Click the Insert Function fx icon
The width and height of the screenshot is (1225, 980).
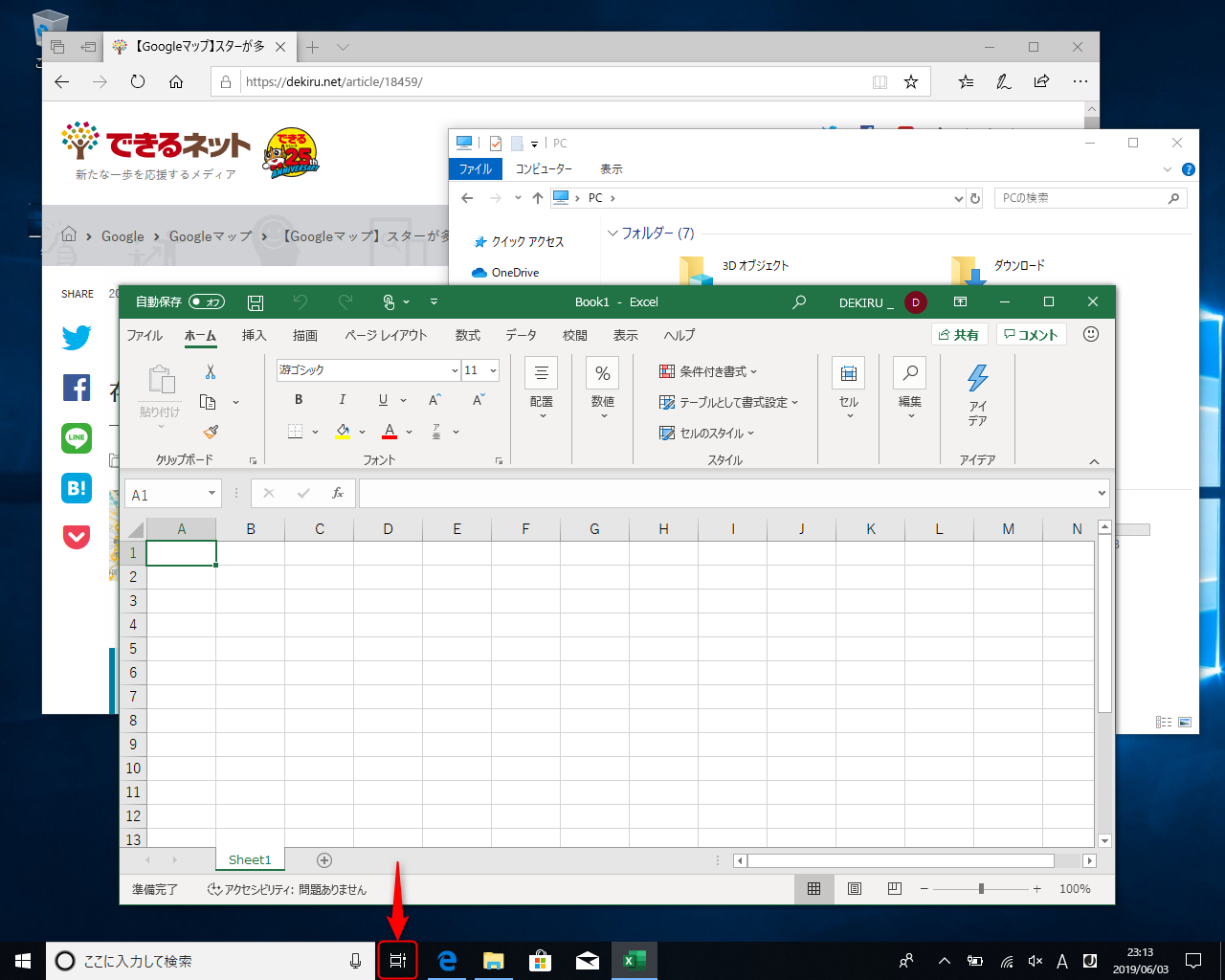(338, 494)
